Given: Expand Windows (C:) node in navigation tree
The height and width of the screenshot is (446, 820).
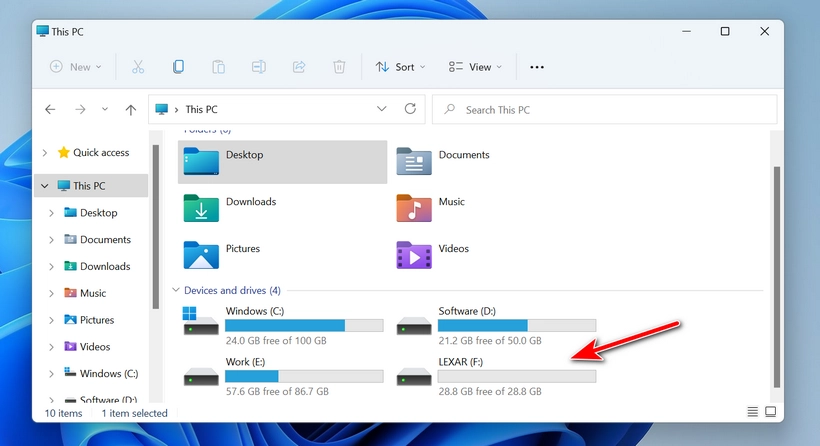Looking at the screenshot, I should click(51, 374).
